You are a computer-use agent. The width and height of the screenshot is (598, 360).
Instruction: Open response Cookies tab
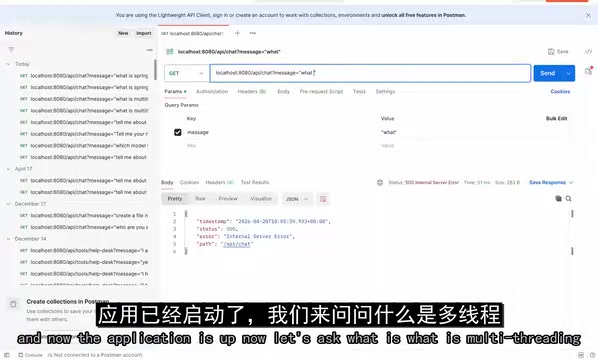(190, 182)
